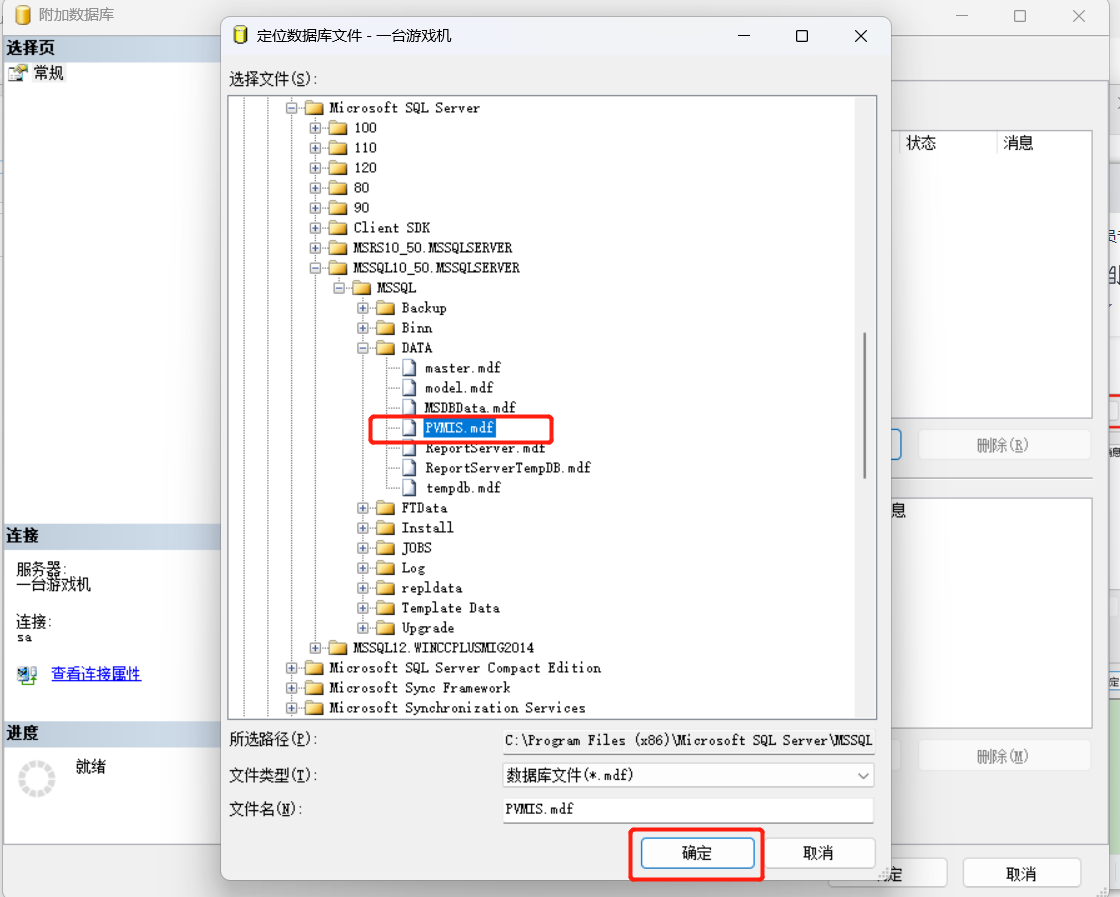Click the 文件名 input field
The width and height of the screenshot is (1120, 897).
(x=687, y=809)
